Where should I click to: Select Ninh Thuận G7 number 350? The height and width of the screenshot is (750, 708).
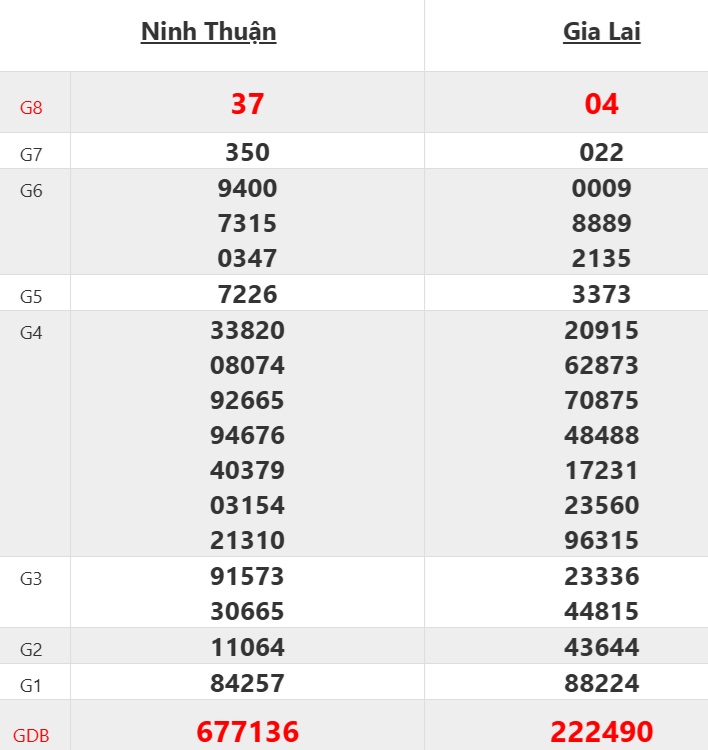[x=247, y=152]
